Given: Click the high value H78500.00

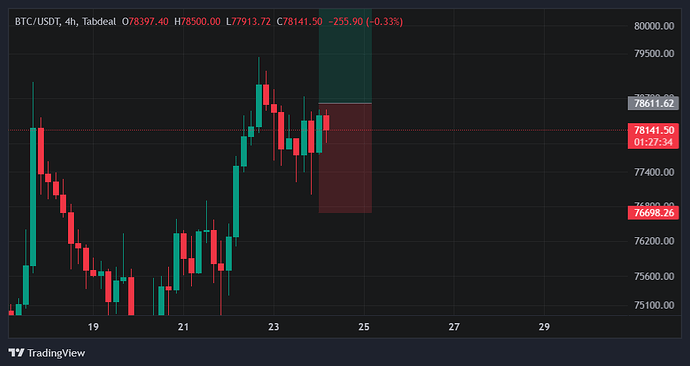Looking at the screenshot, I should (x=198, y=22).
